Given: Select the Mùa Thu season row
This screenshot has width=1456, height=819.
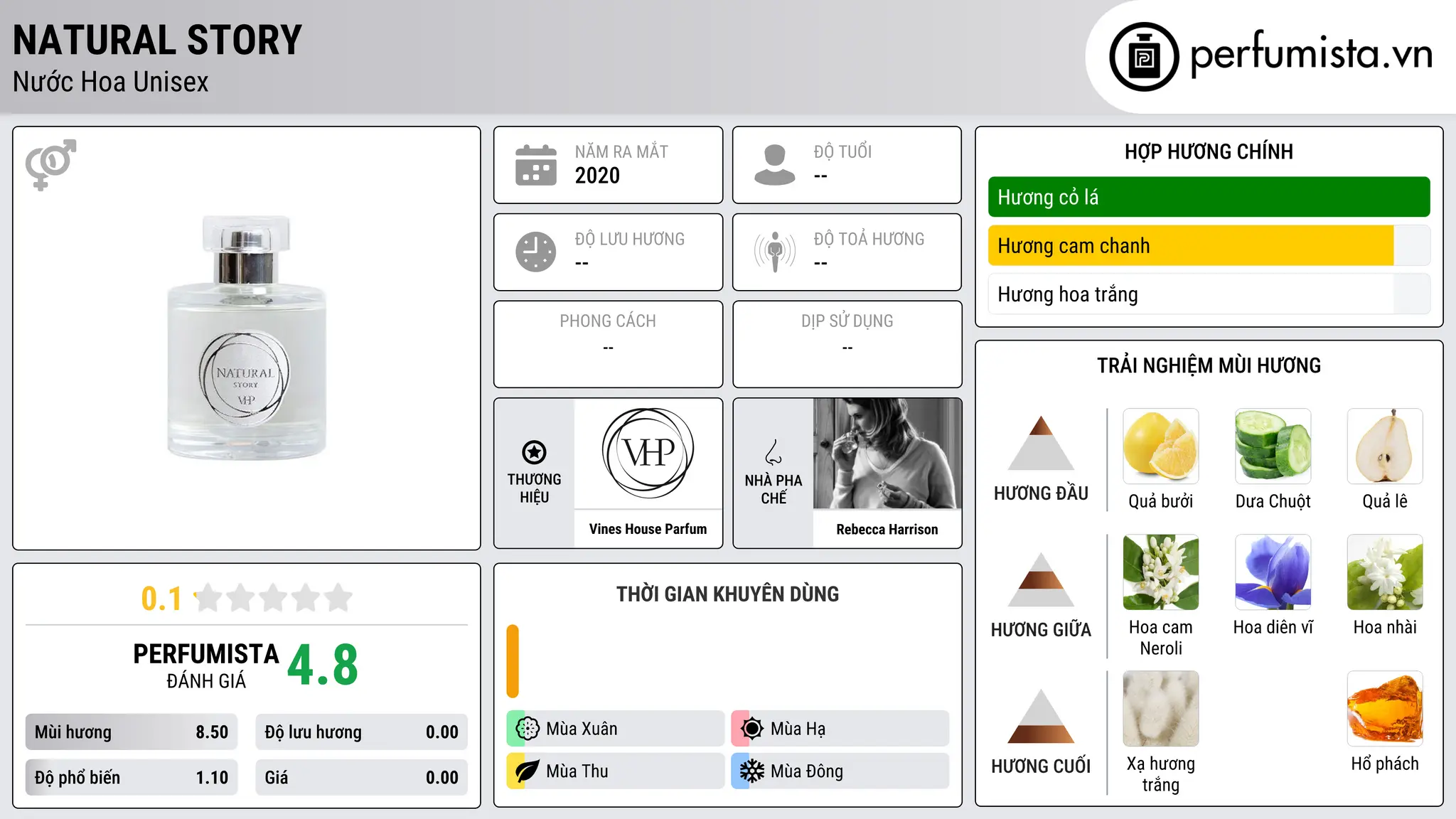Looking at the screenshot, I should (615, 771).
